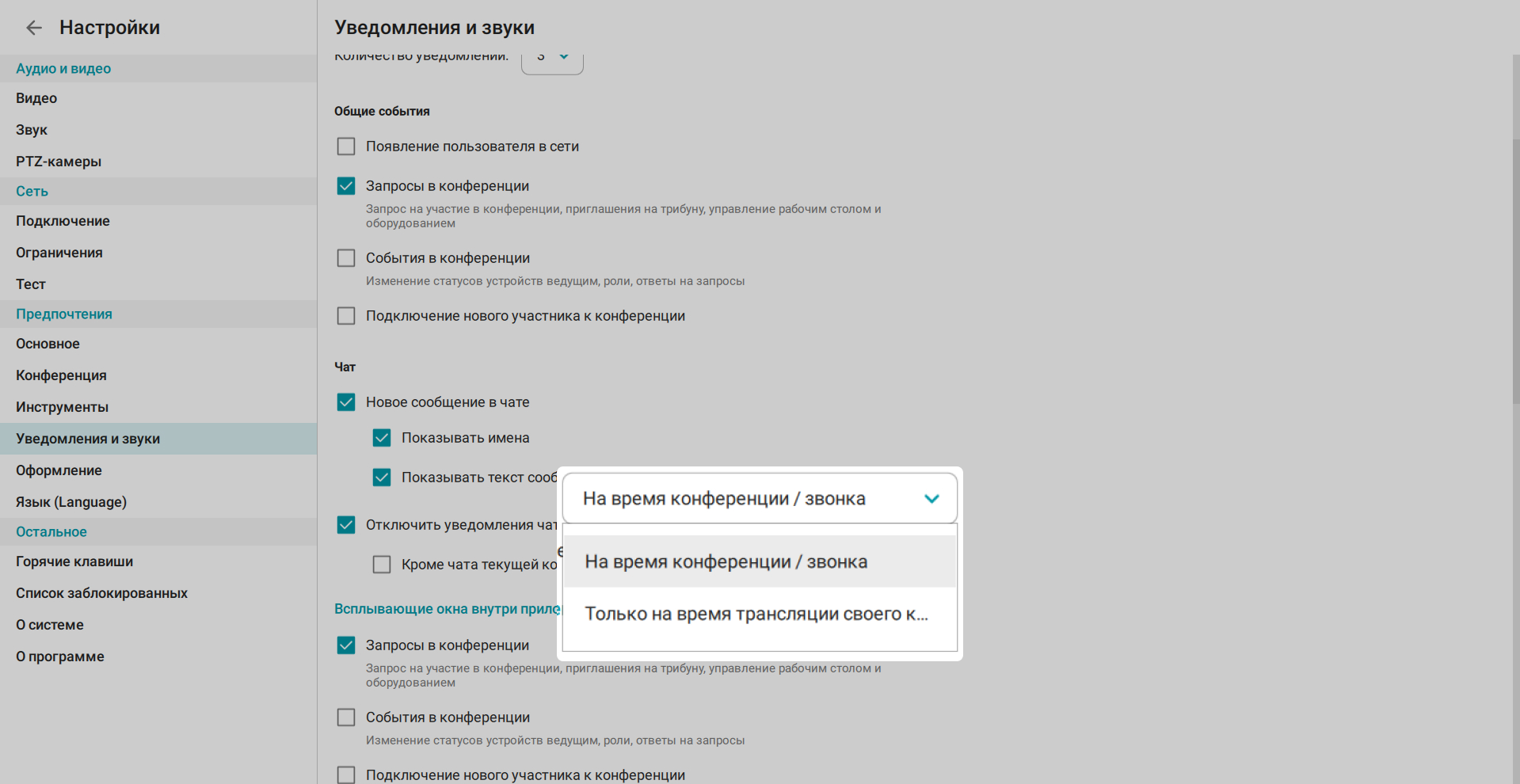Collapse the conference duration dropdown via chevron
This screenshot has width=1520, height=784.
(x=931, y=499)
